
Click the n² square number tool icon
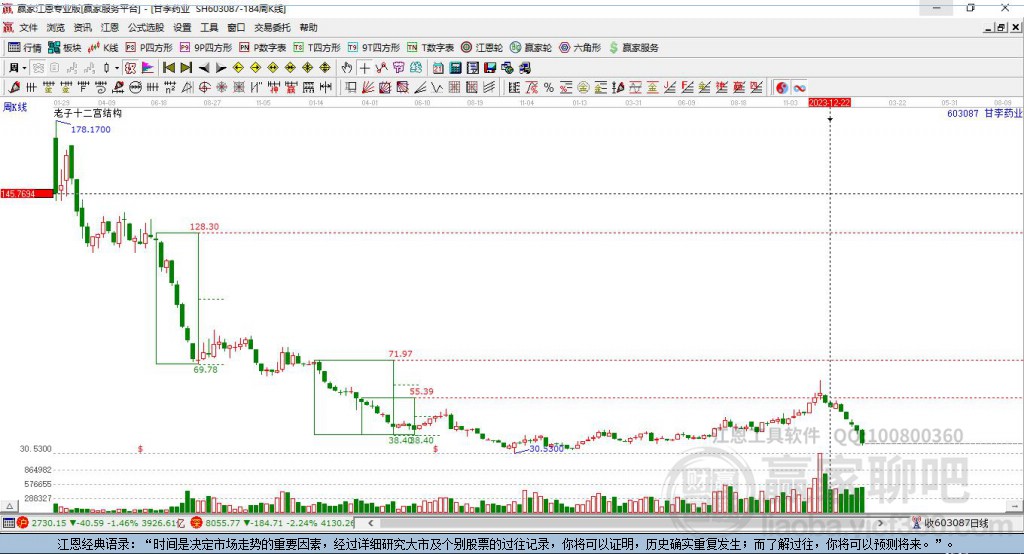click(170, 88)
